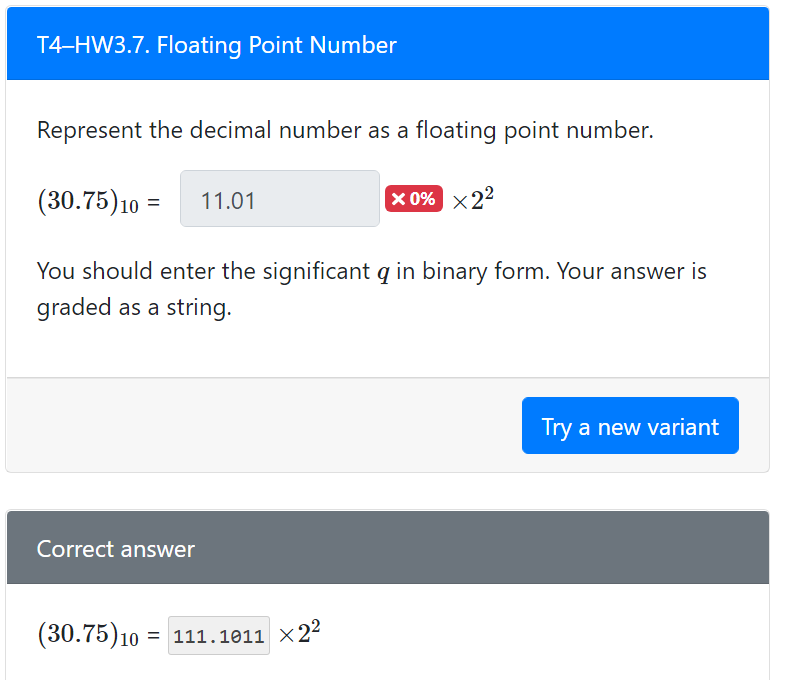Image resolution: width=809 pixels, height=680 pixels.
Task: Click the (30.75) base 10 label under Correct answer
Action: [88, 635]
